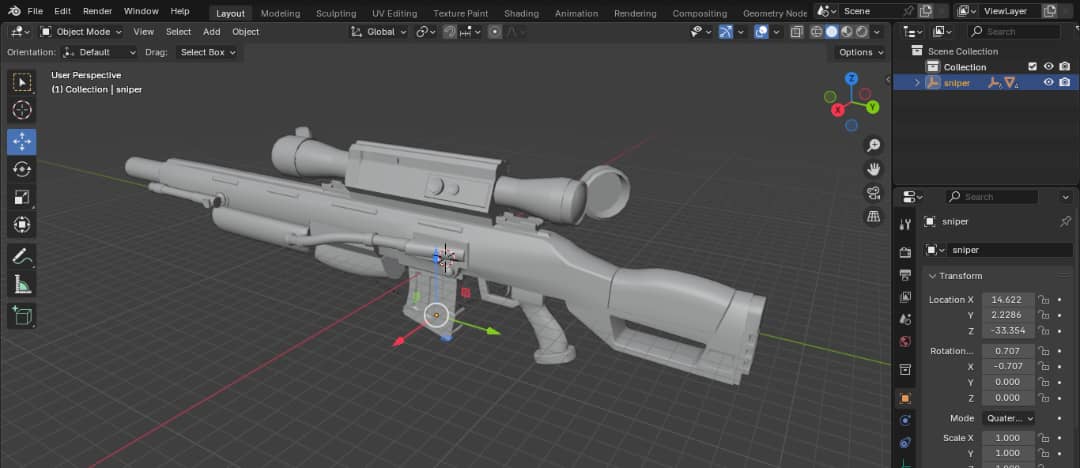
Task: Toggle snapping magnet icon
Action: [450, 32]
